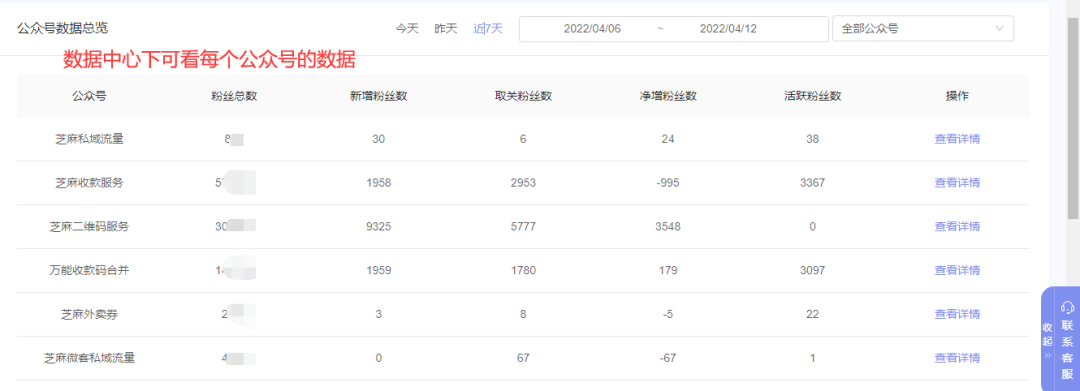Screen dimensions: 1080x391
Task: Click the start date 2022/04/06 field
Action: (592, 29)
